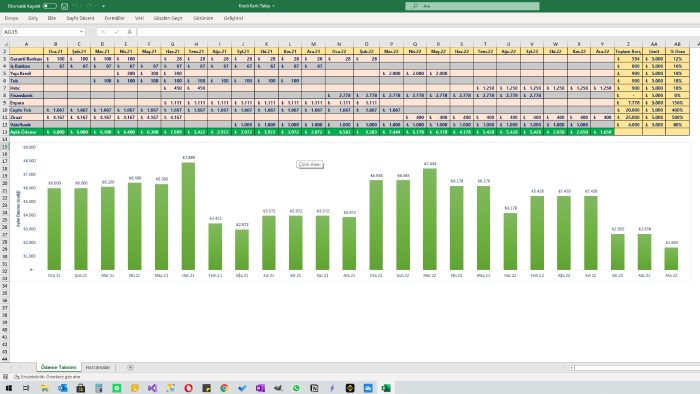Select the Haz.21 bar labeled ₺7.889

(188, 216)
